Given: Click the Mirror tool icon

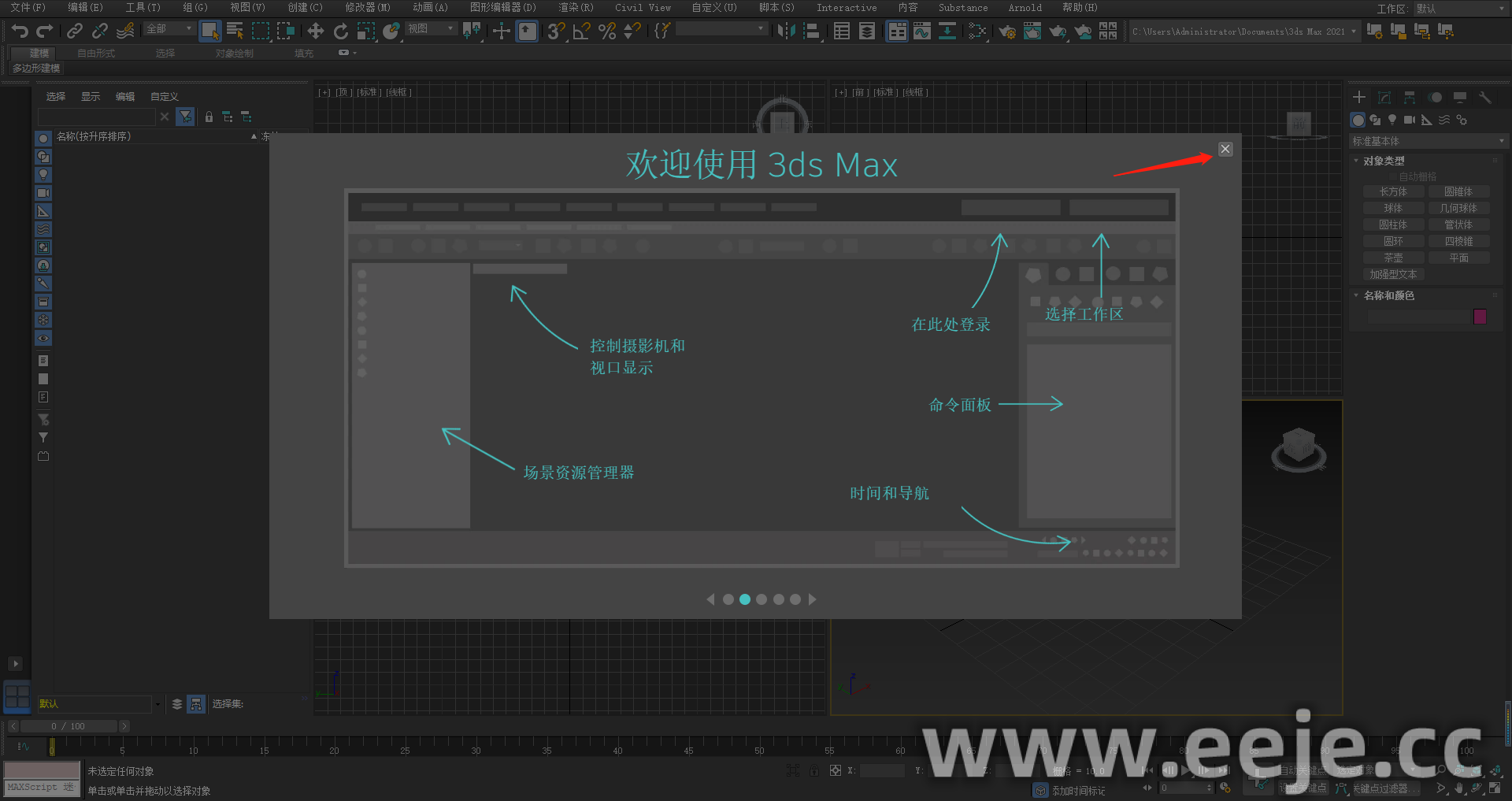Looking at the screenshot, I should (786, 31).
